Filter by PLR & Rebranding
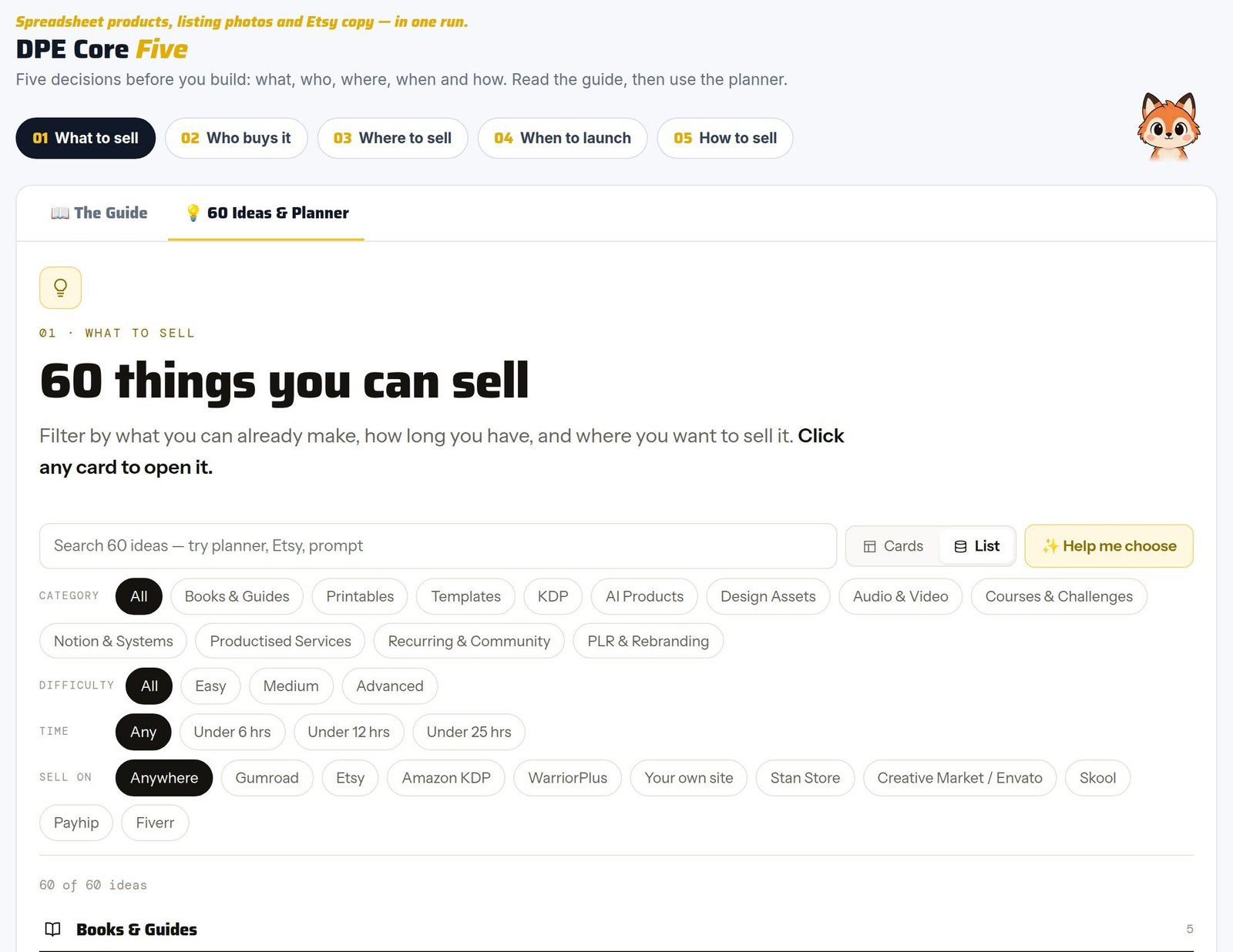 point(648,641)
